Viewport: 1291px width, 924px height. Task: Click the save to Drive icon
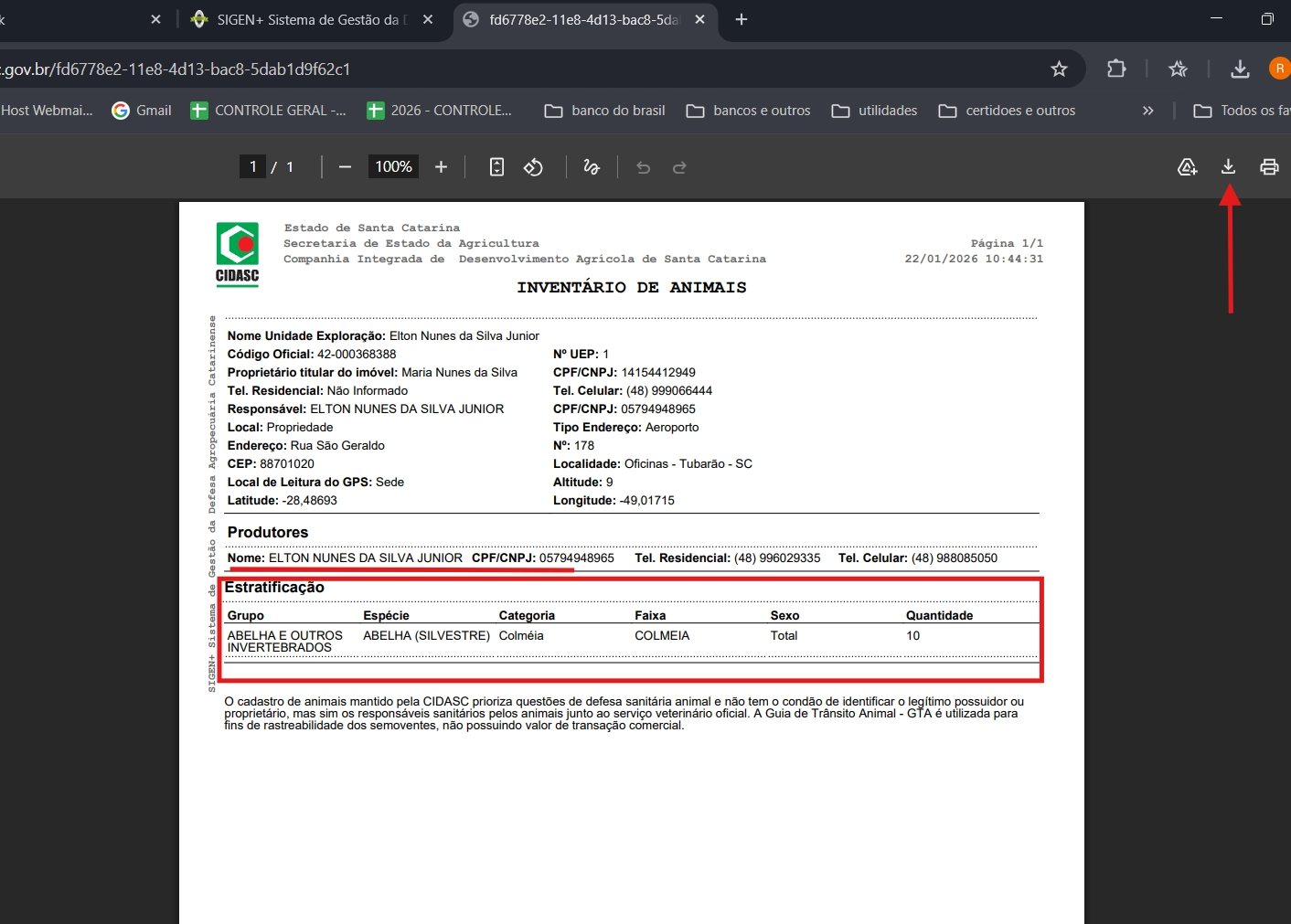(1187, 166)
